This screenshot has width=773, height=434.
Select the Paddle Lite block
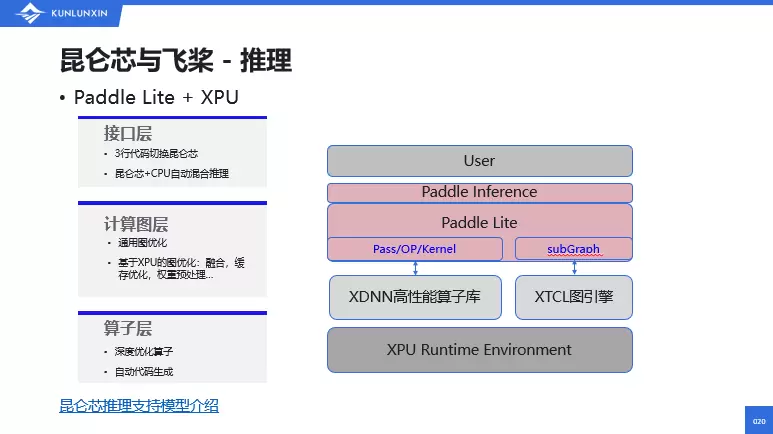click(x=479, y=222)
